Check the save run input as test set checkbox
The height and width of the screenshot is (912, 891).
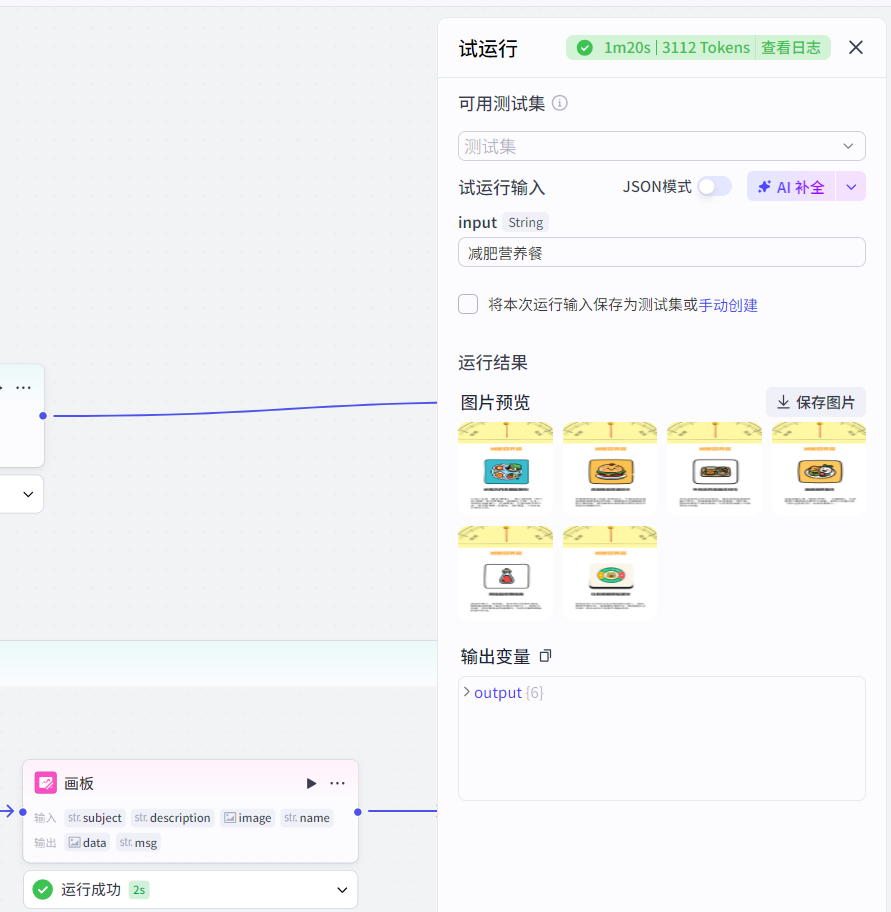[x=468, y=304]
